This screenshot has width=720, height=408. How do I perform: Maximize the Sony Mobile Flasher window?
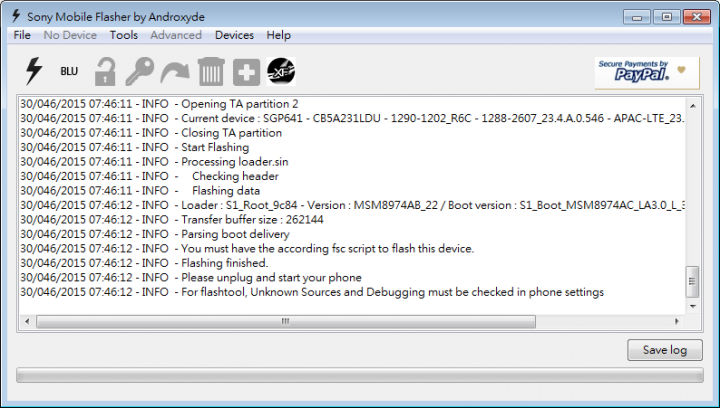pyautogui.click(x=667, y=17)
